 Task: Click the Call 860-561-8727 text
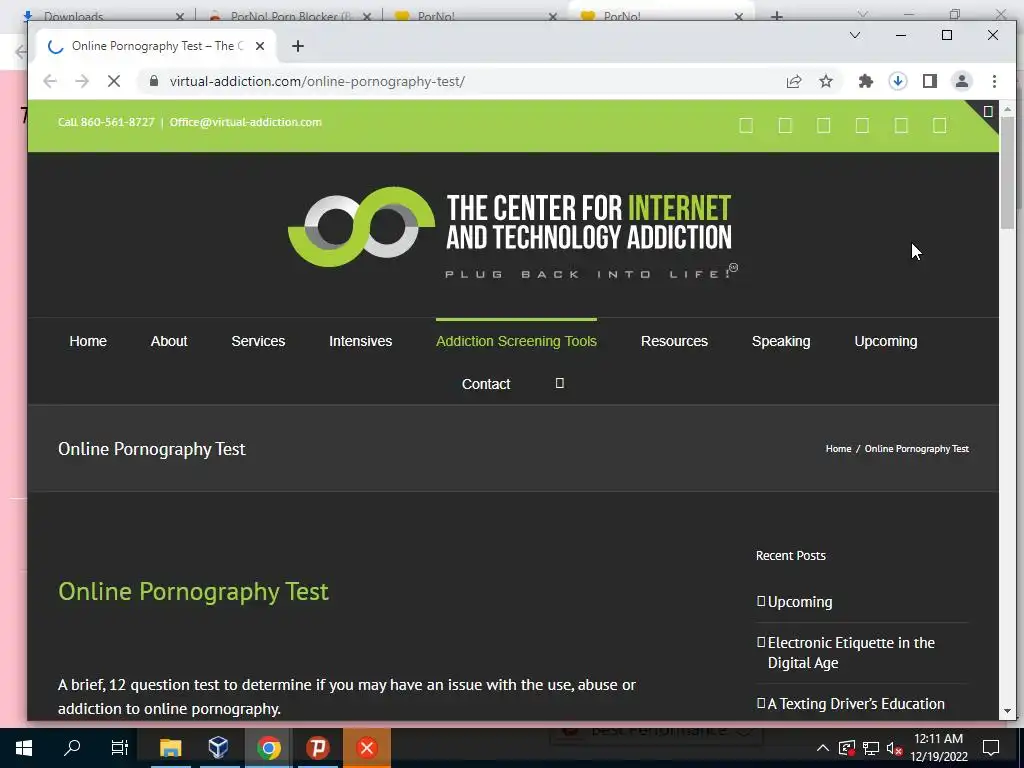click(x=106, y=122)
